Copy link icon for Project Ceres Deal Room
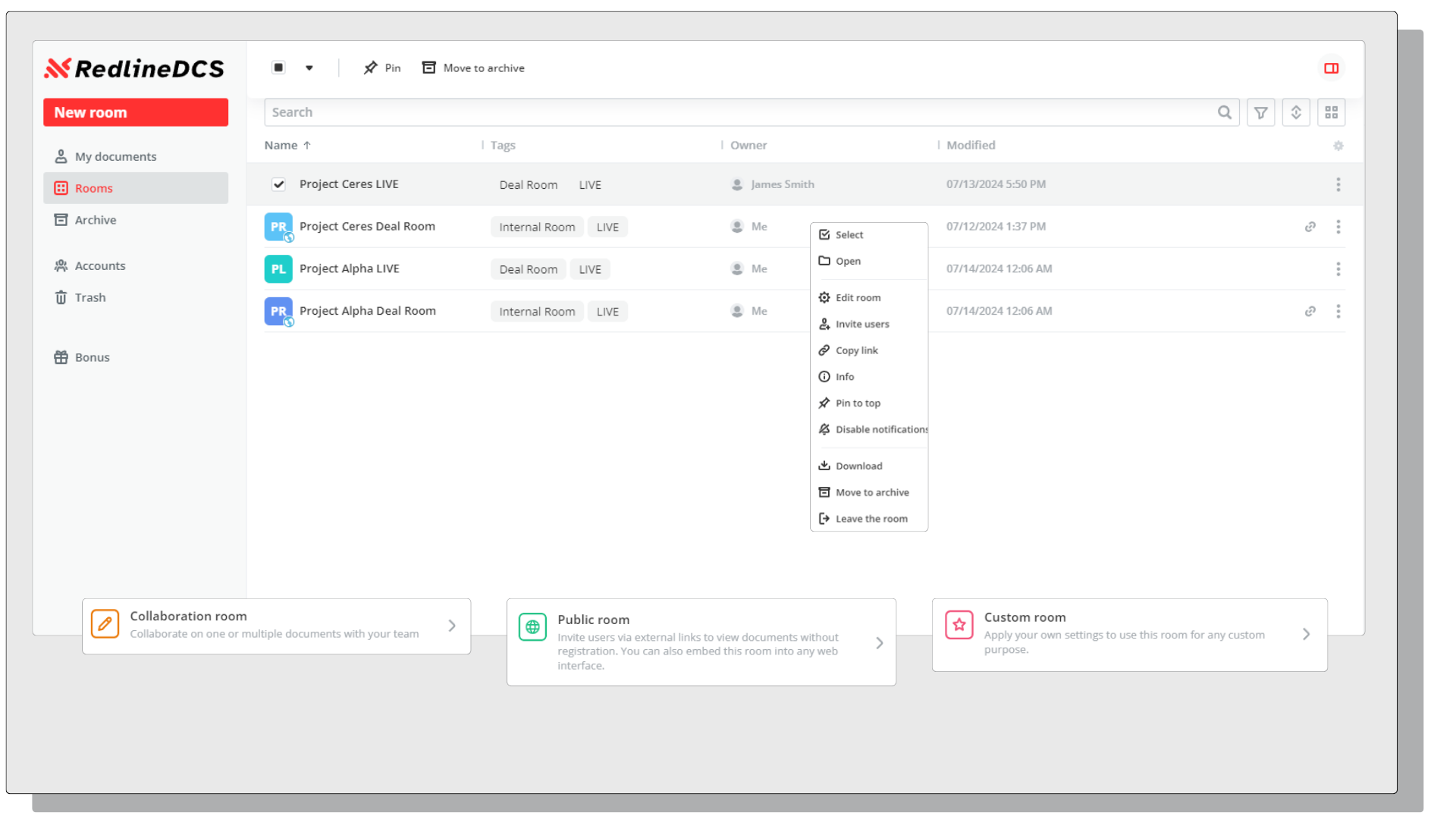This screenshot has height=819, width=1456. pos(1310,227)
